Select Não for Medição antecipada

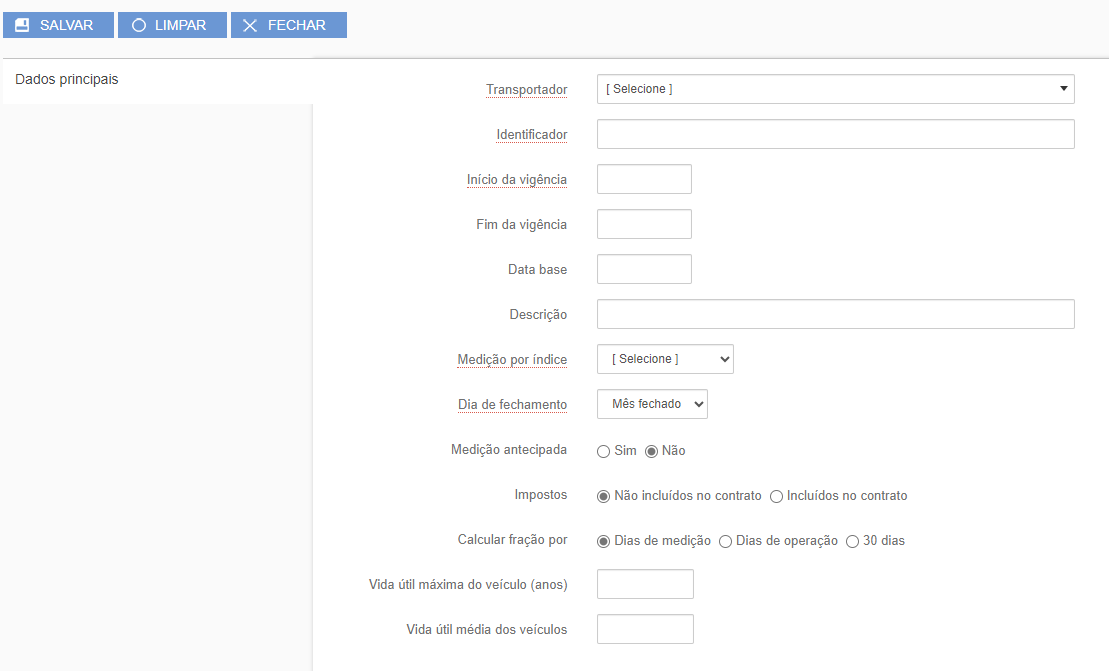tap(652, 451)
